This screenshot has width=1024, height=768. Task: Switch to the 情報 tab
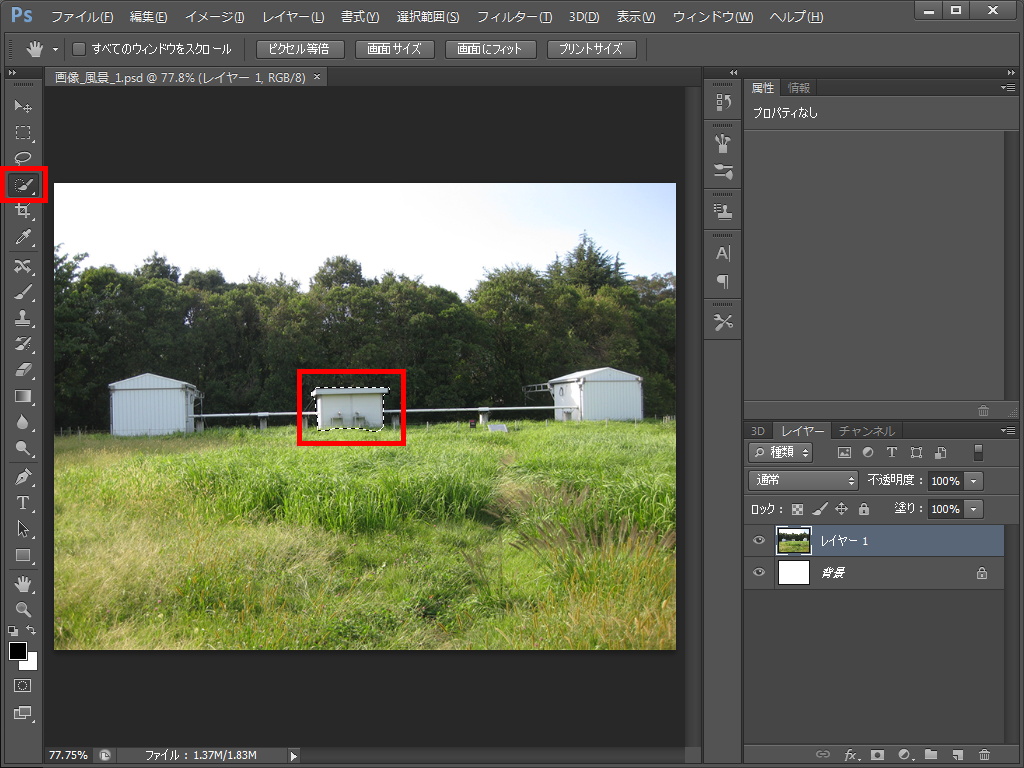[799, 88]
